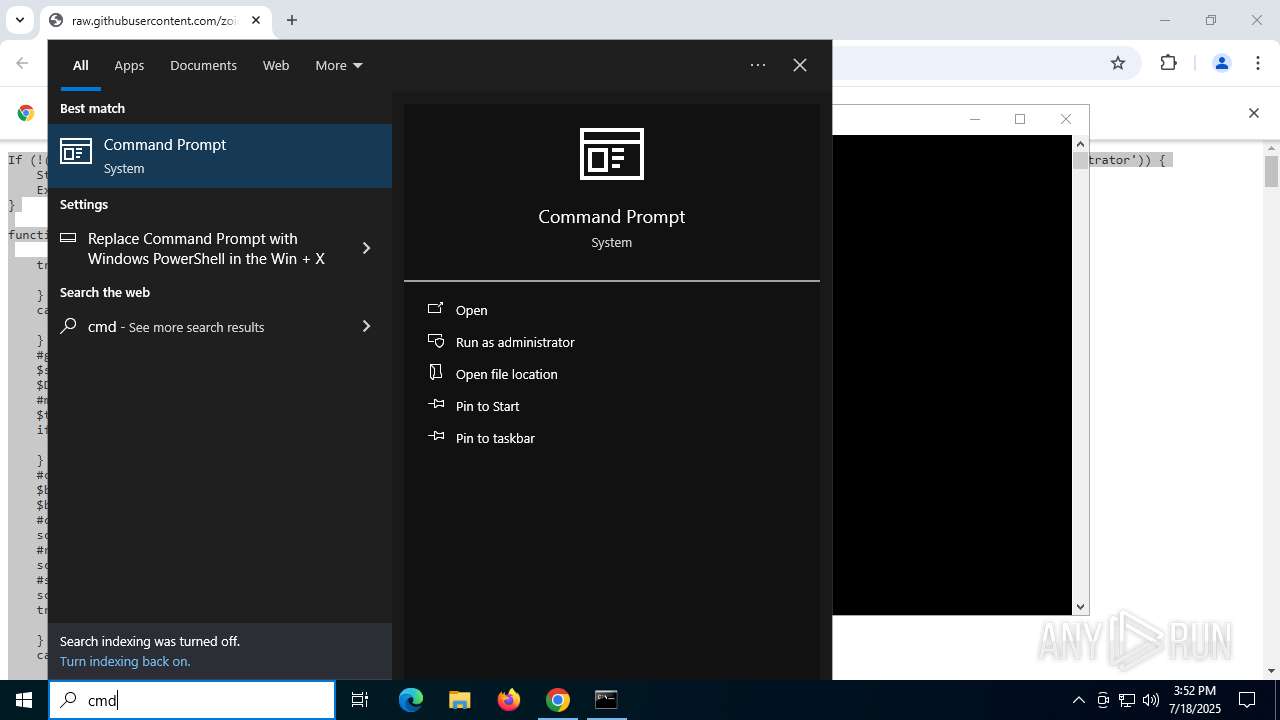Image resolution: width=1280 pixels, height=720 pixels.
Task: Click the taskbar clock showing 3:52 PM
Action: click(x=1195, y=700)
